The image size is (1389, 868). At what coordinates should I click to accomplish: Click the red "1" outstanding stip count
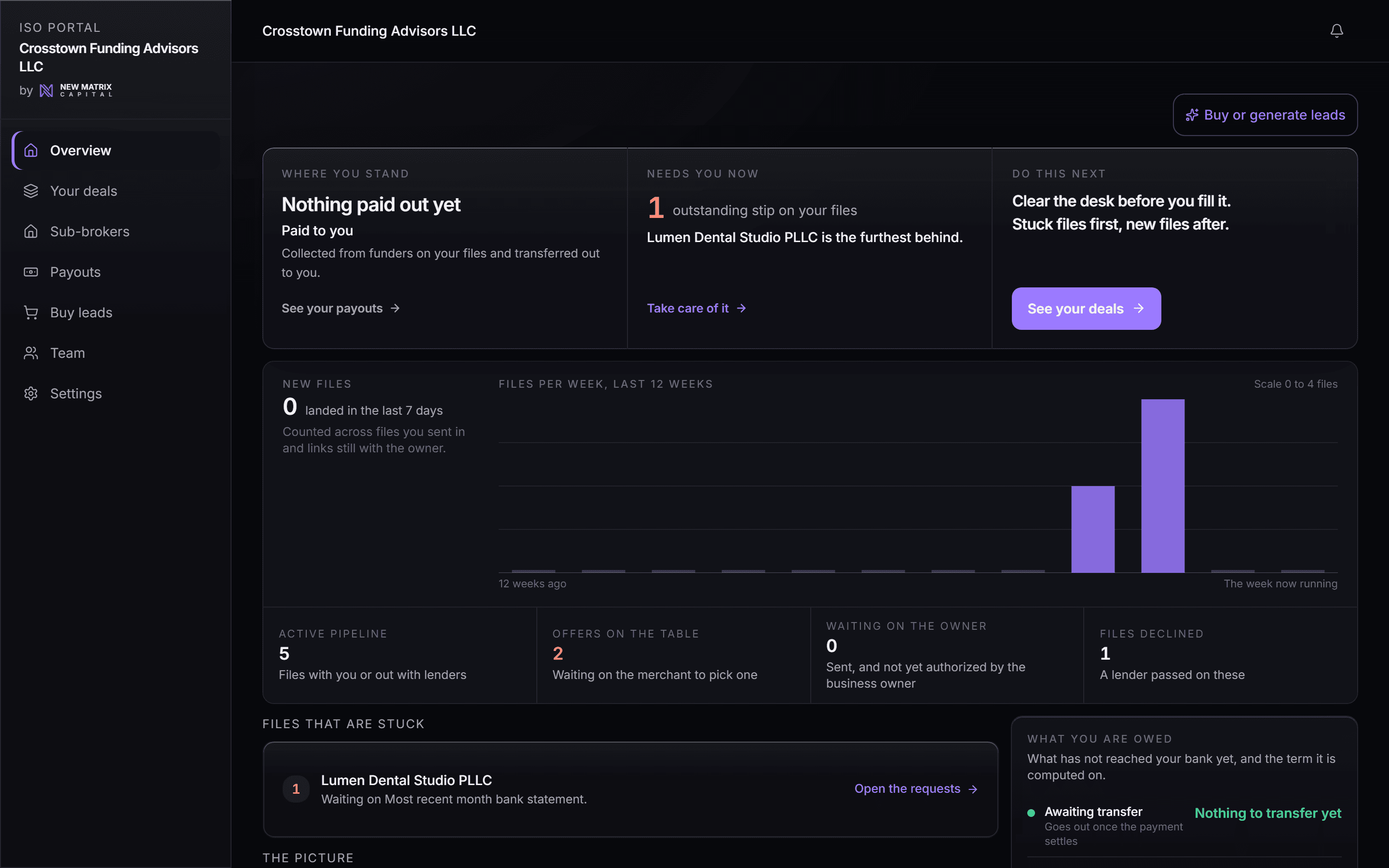pyautogui.click(x=655, y=208)
